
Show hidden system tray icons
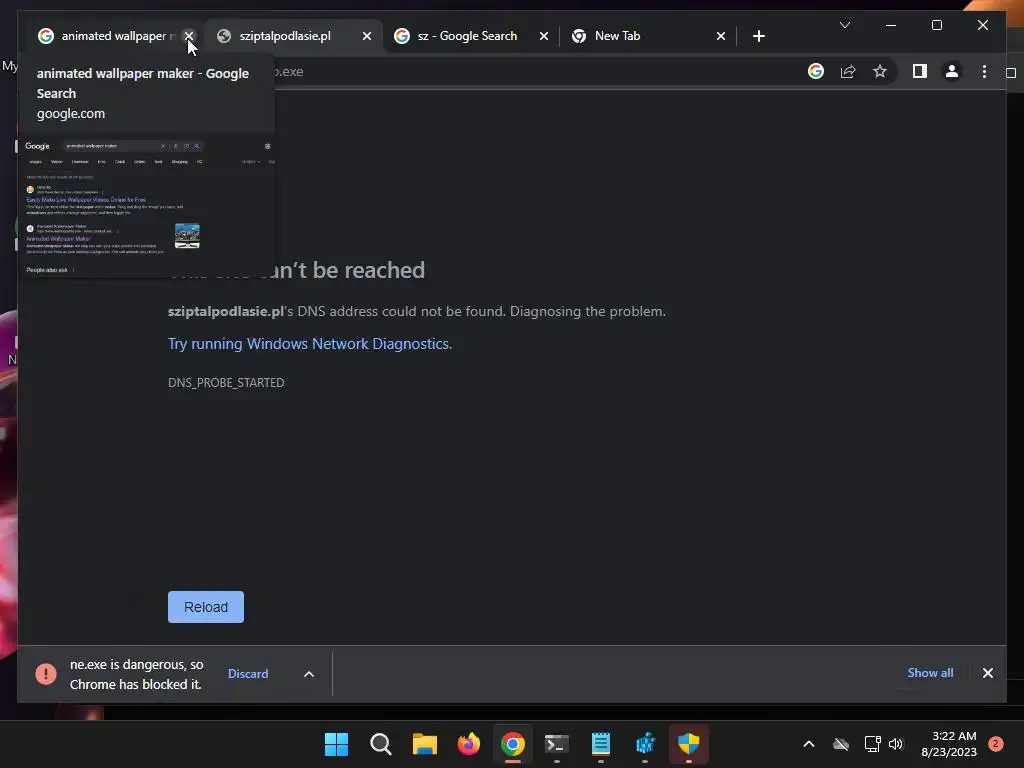[808, 744]
